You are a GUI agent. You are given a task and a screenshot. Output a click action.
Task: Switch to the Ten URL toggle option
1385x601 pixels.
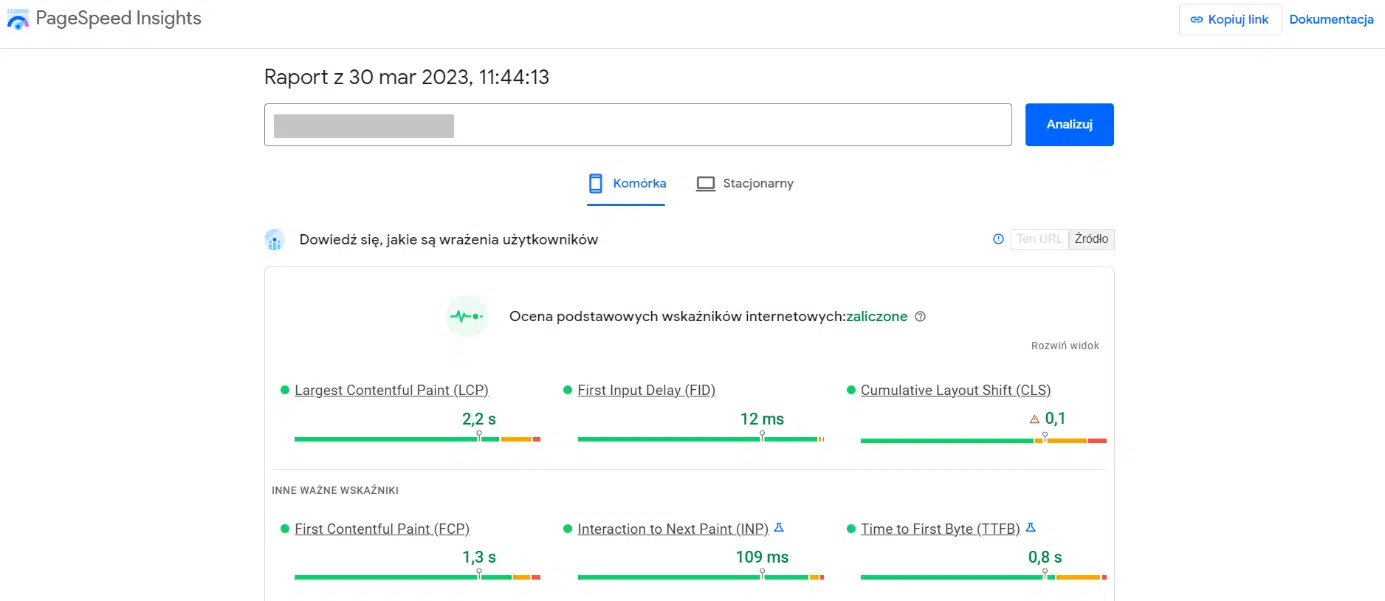pos(1039,239)
